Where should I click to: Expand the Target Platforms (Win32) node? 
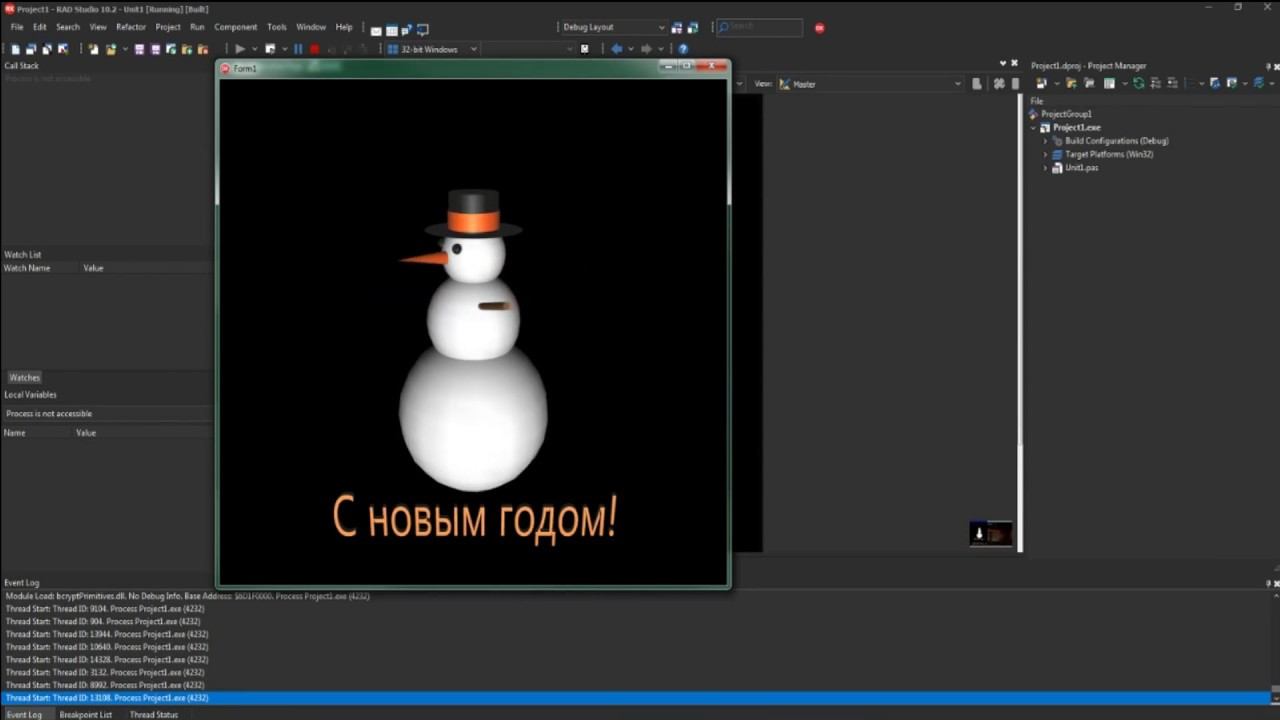pyautogui.click(x=1046, y=155)
